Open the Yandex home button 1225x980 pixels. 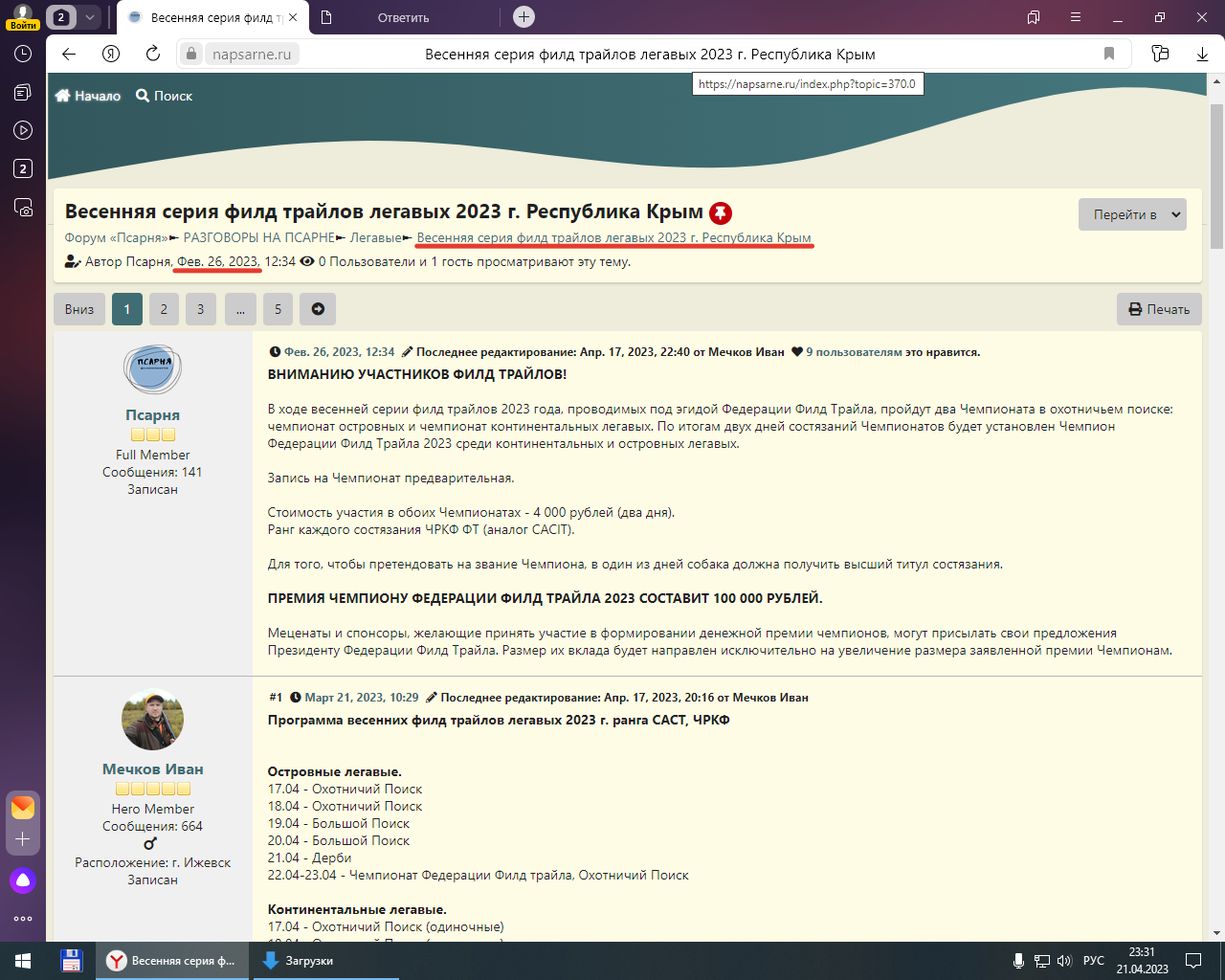point(111,54)
